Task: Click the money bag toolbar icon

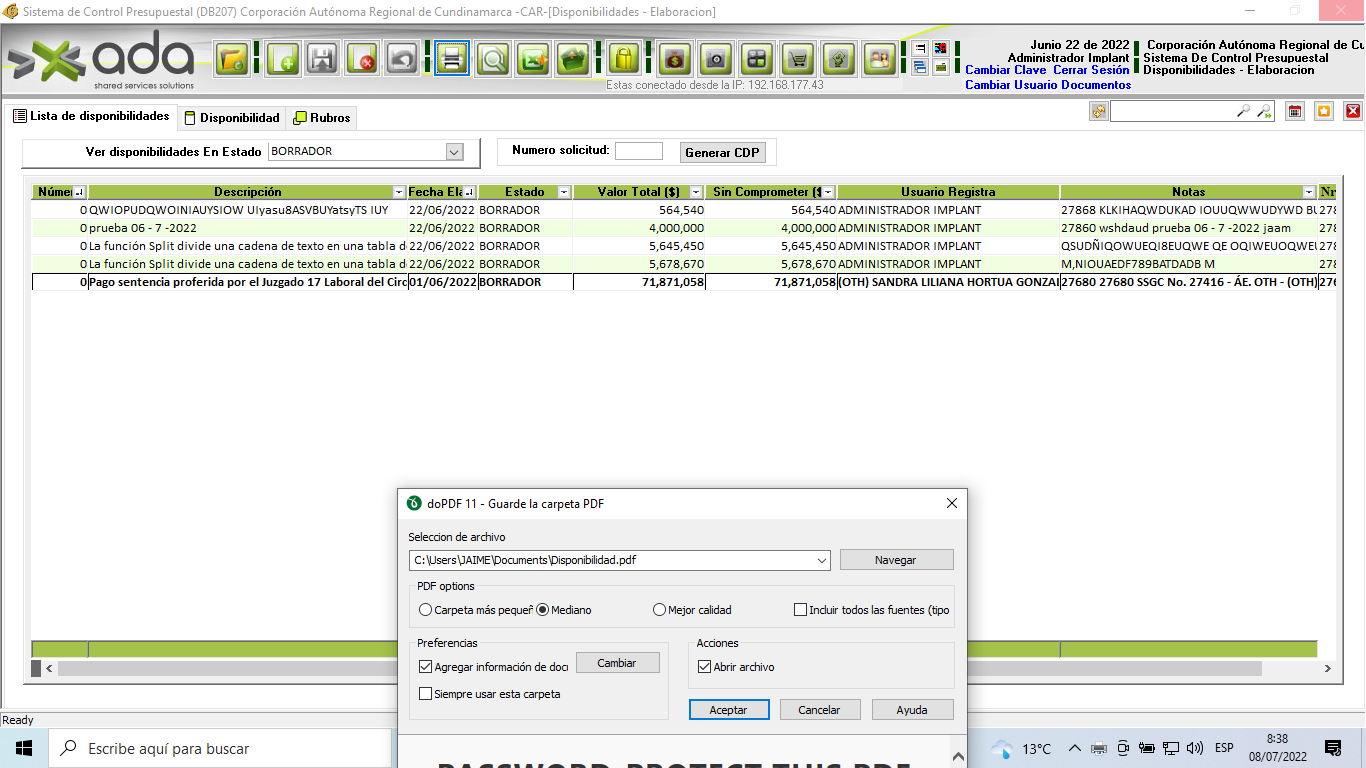Action: (x=674, y=59)
